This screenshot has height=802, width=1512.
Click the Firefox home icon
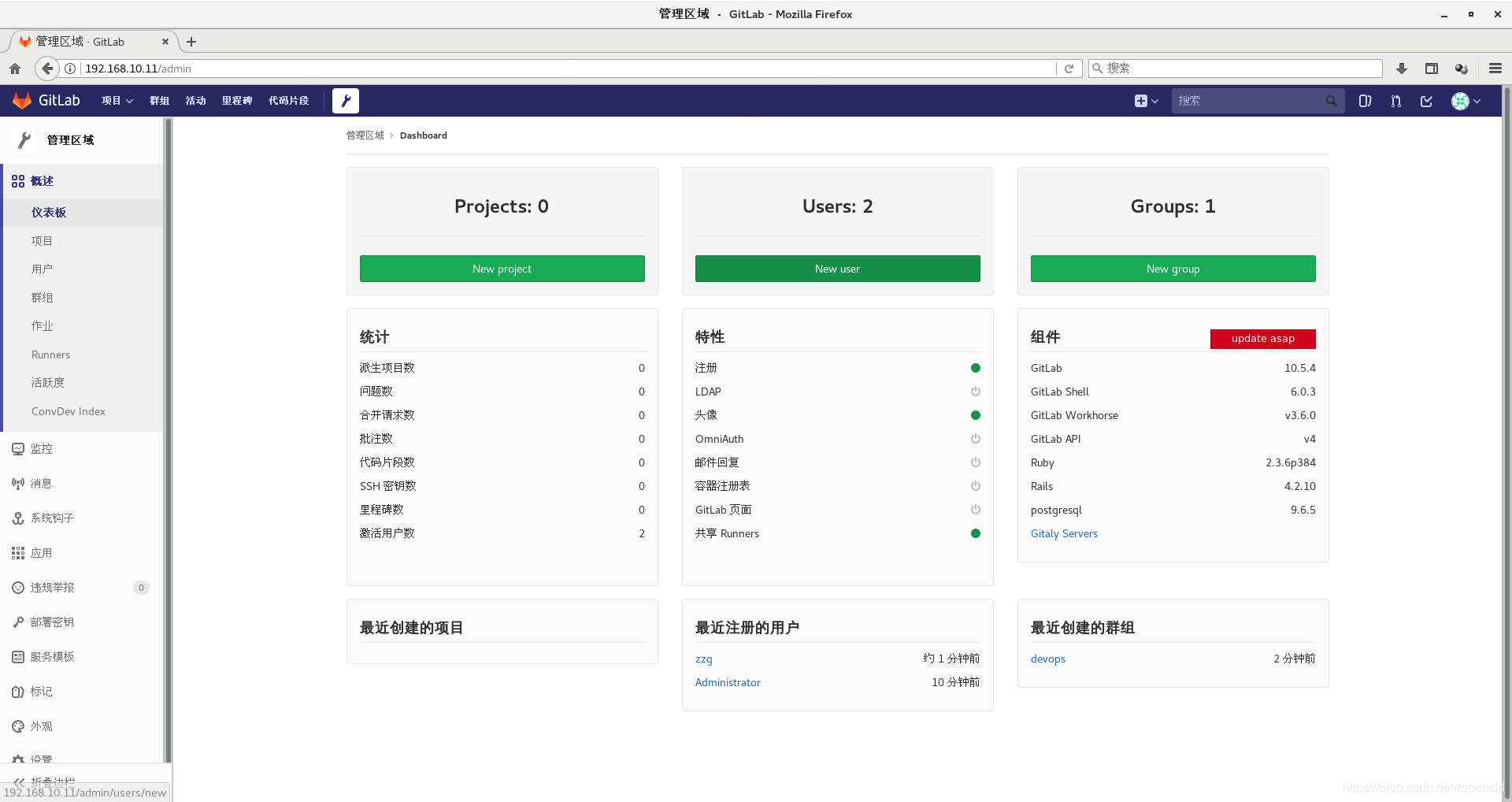pos(15,69)
